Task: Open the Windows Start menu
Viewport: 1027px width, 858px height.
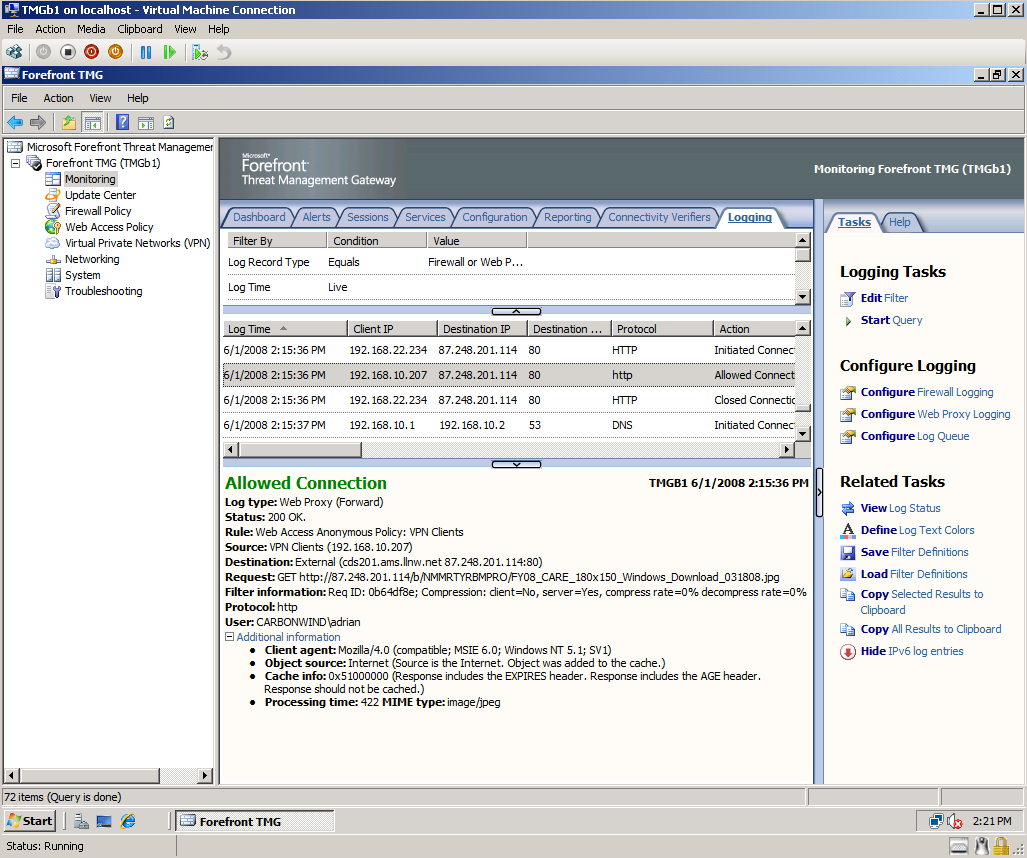Action: point(30,821)
